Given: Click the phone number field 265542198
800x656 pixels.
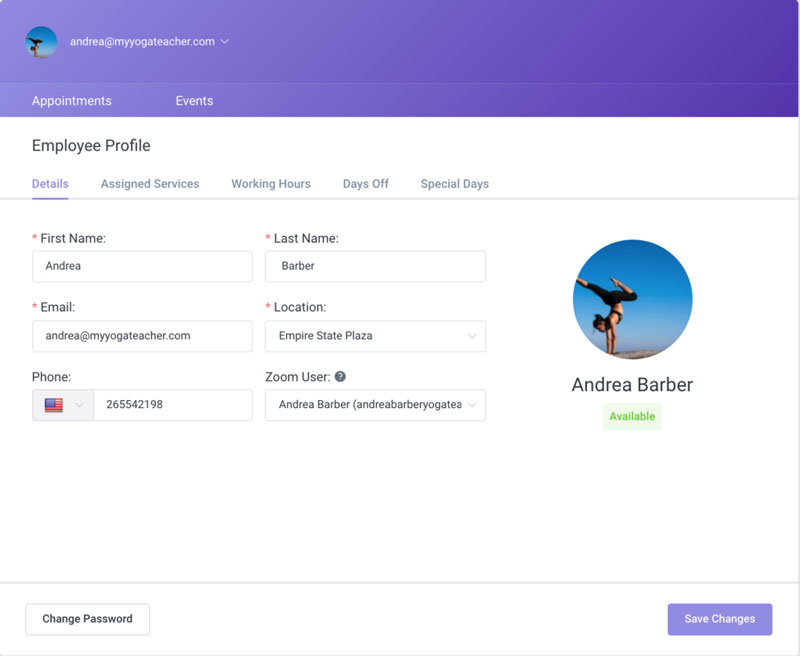Looking at the screenshot, I should coord(173,405).
